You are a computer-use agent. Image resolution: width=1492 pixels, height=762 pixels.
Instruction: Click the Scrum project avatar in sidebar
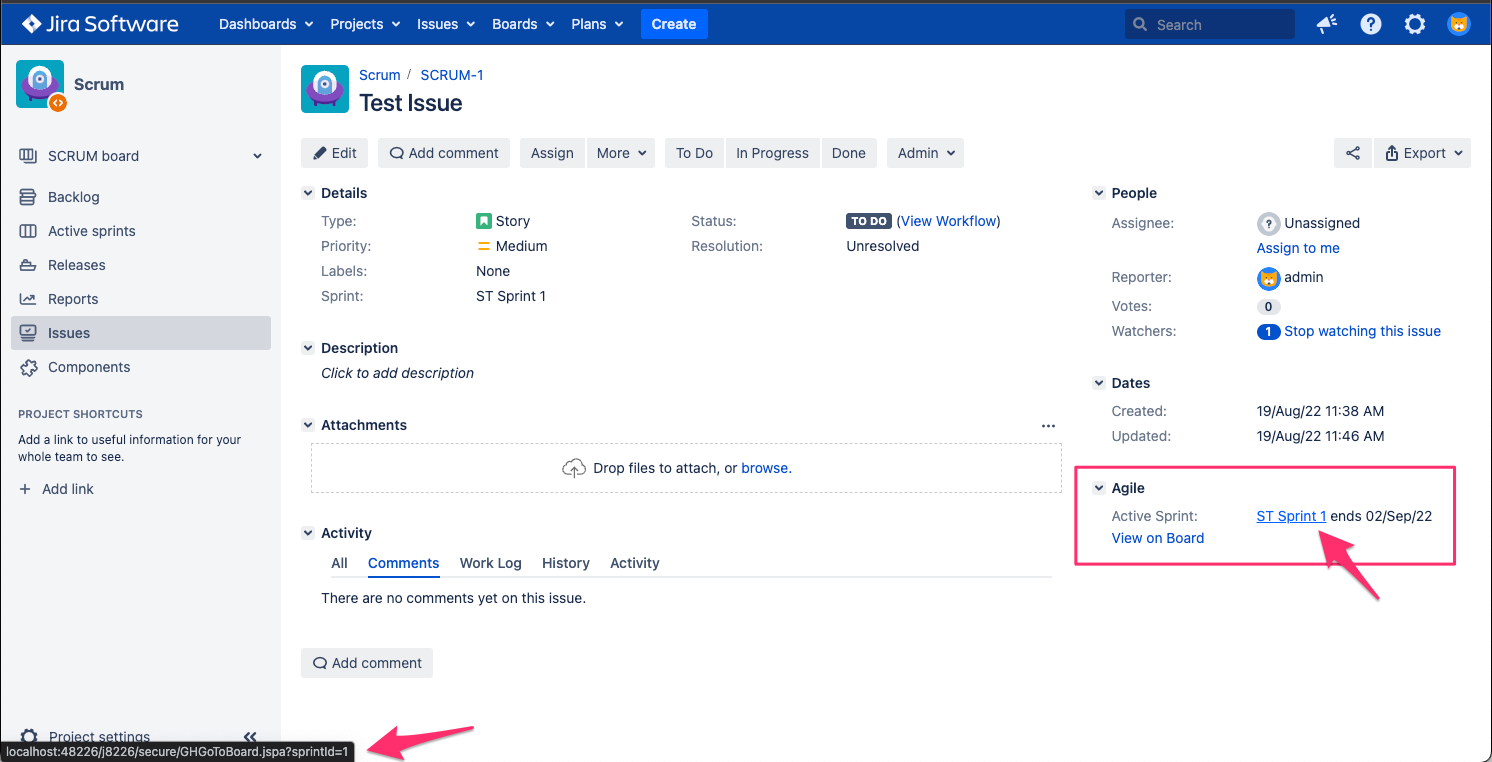coord(40,84)
